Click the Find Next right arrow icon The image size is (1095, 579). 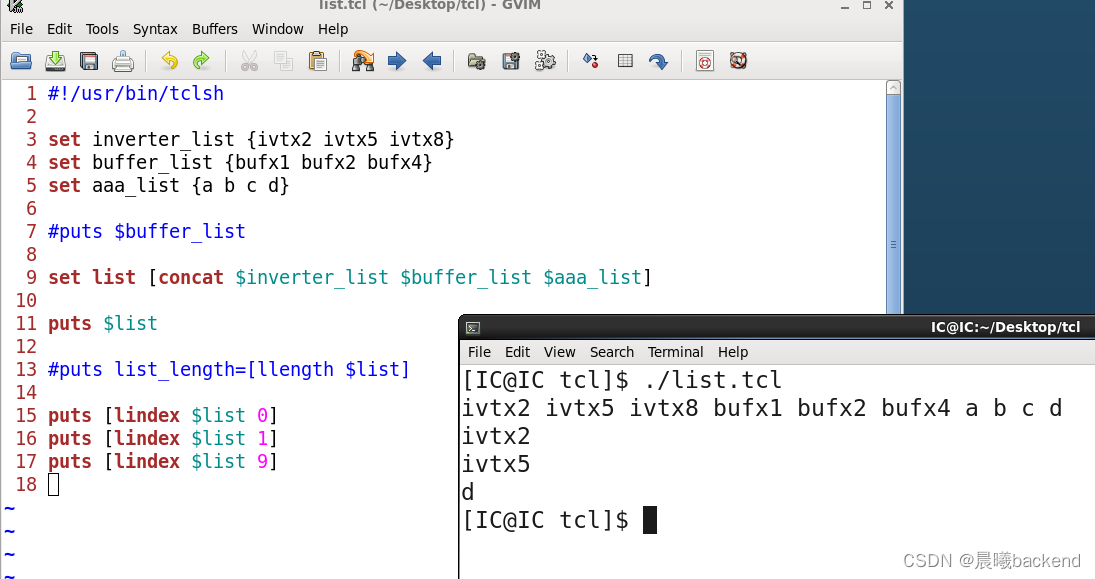397,61
